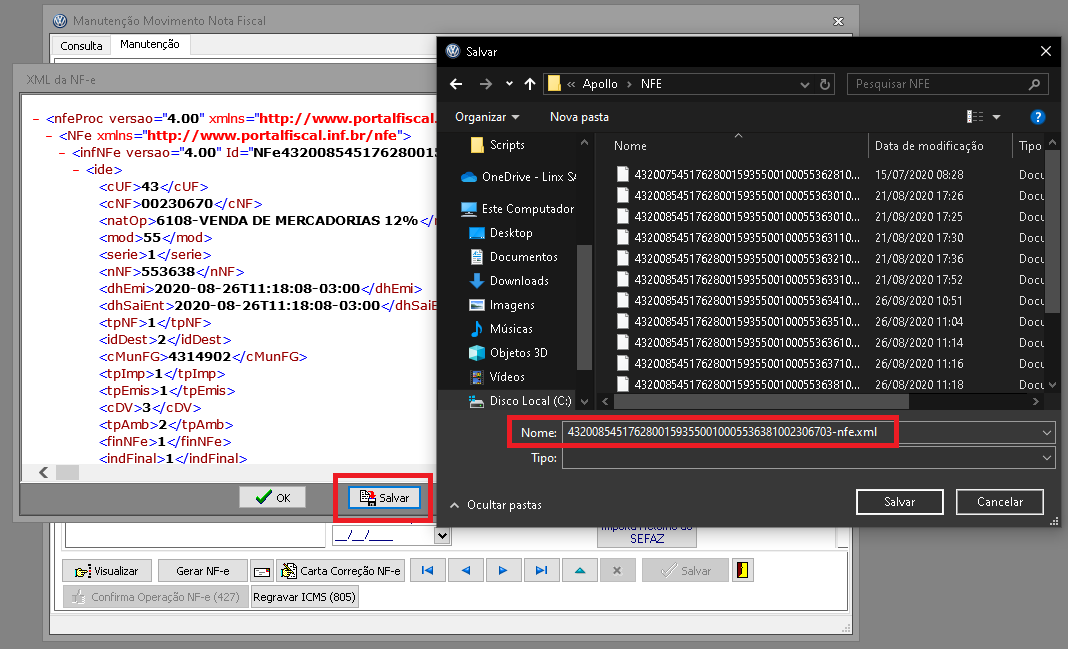Click the yellow exit door icon
Image resolution: width=1068 pixels, height=649 pixels.
pos(742,571)
